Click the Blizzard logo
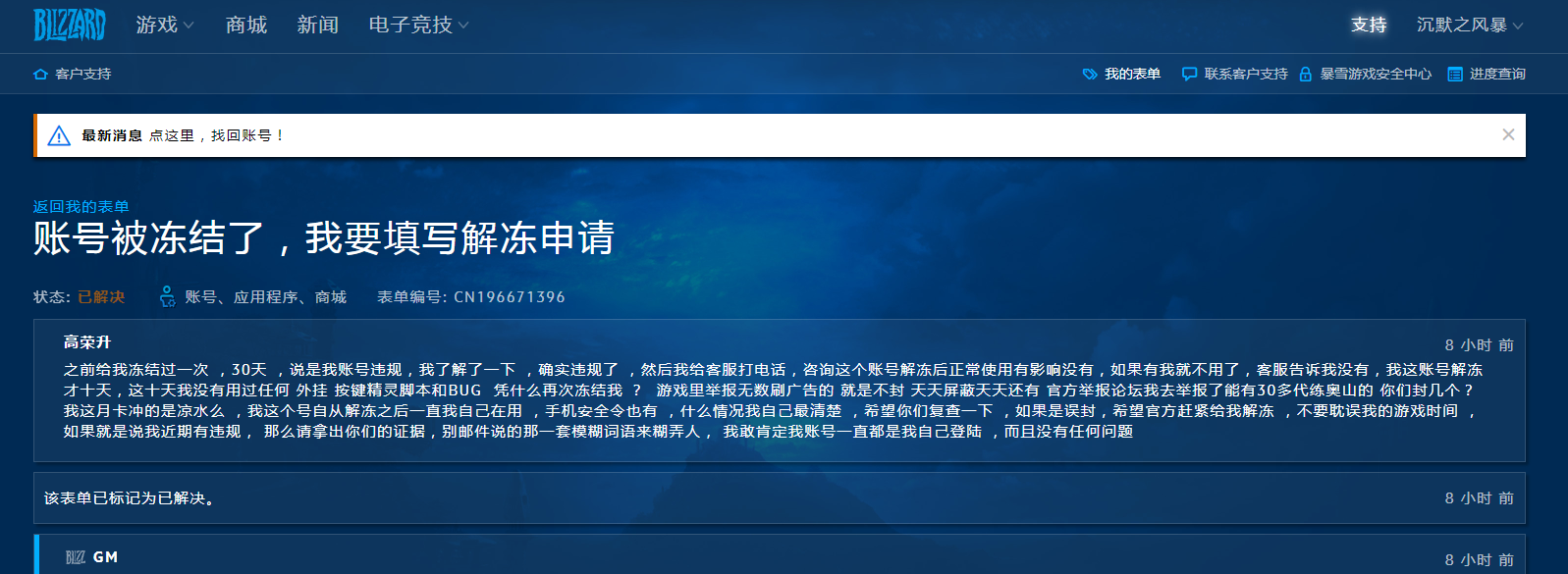This screenshot has height=574, width=1568. coord(69,26)
